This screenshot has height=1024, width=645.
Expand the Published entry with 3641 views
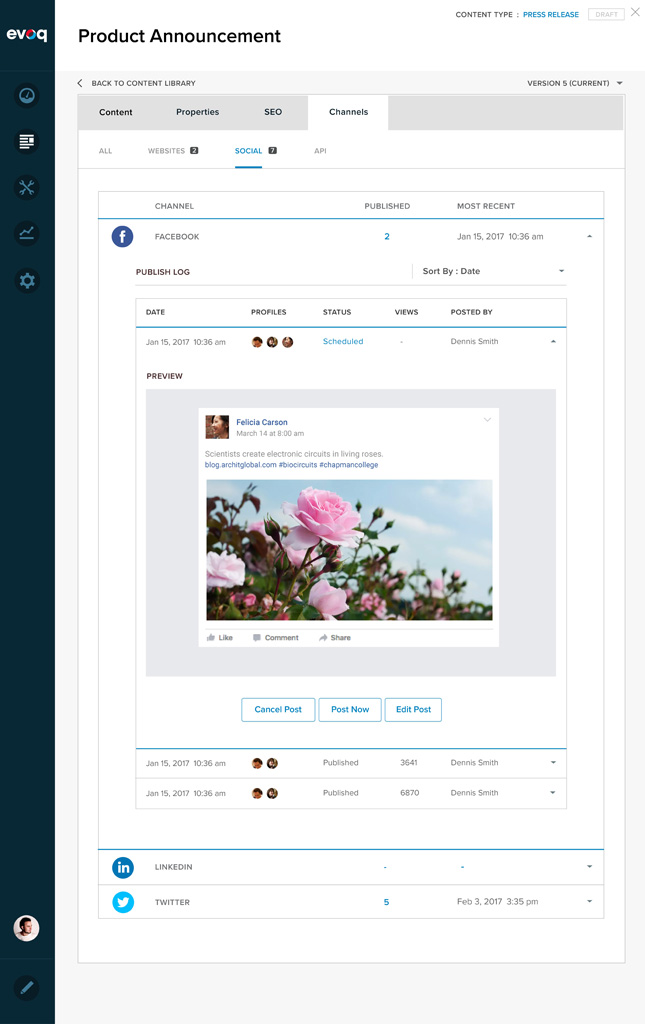pyautogui.click(x=553, y=763)
